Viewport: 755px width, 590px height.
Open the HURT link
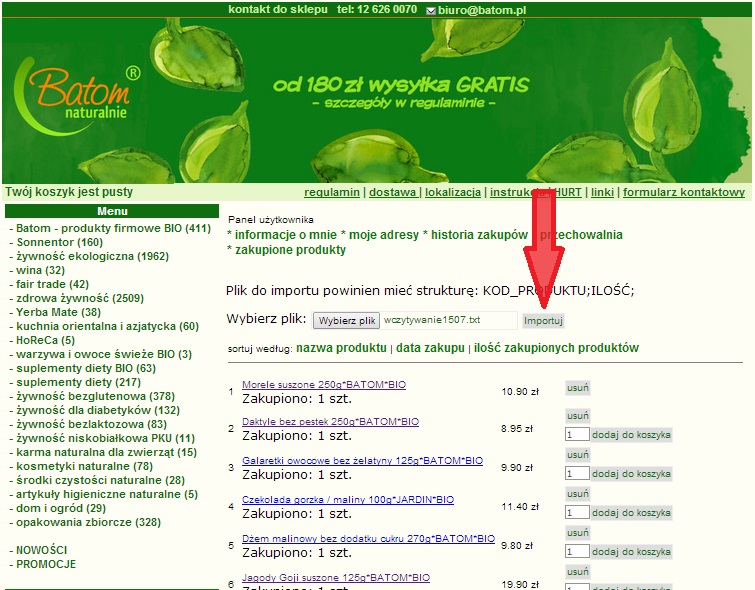pyautogui.click(x=569, y=192)
